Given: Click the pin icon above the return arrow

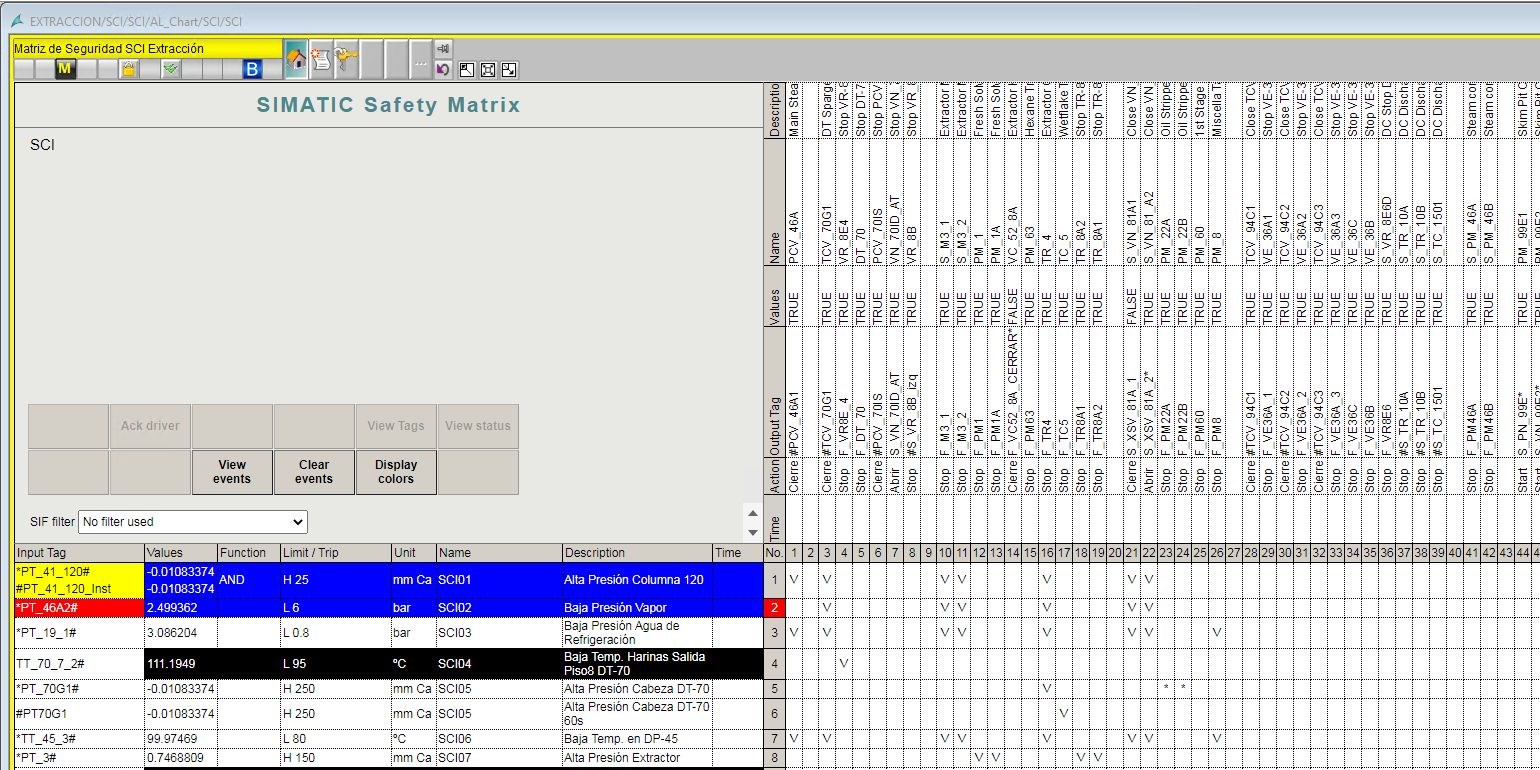Looking at the screenshot, I should click(x=443, y=48).
